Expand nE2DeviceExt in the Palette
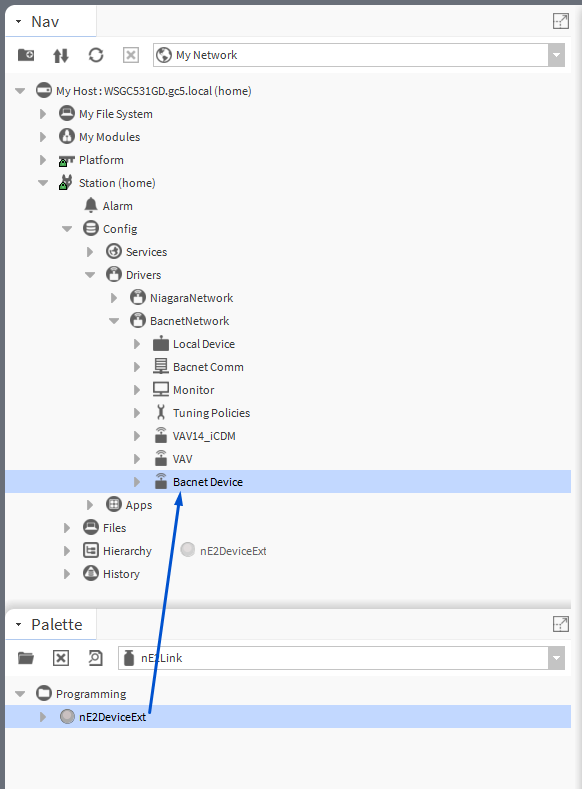The width and height of the screenshot is (582, 789). coord(43,717)
